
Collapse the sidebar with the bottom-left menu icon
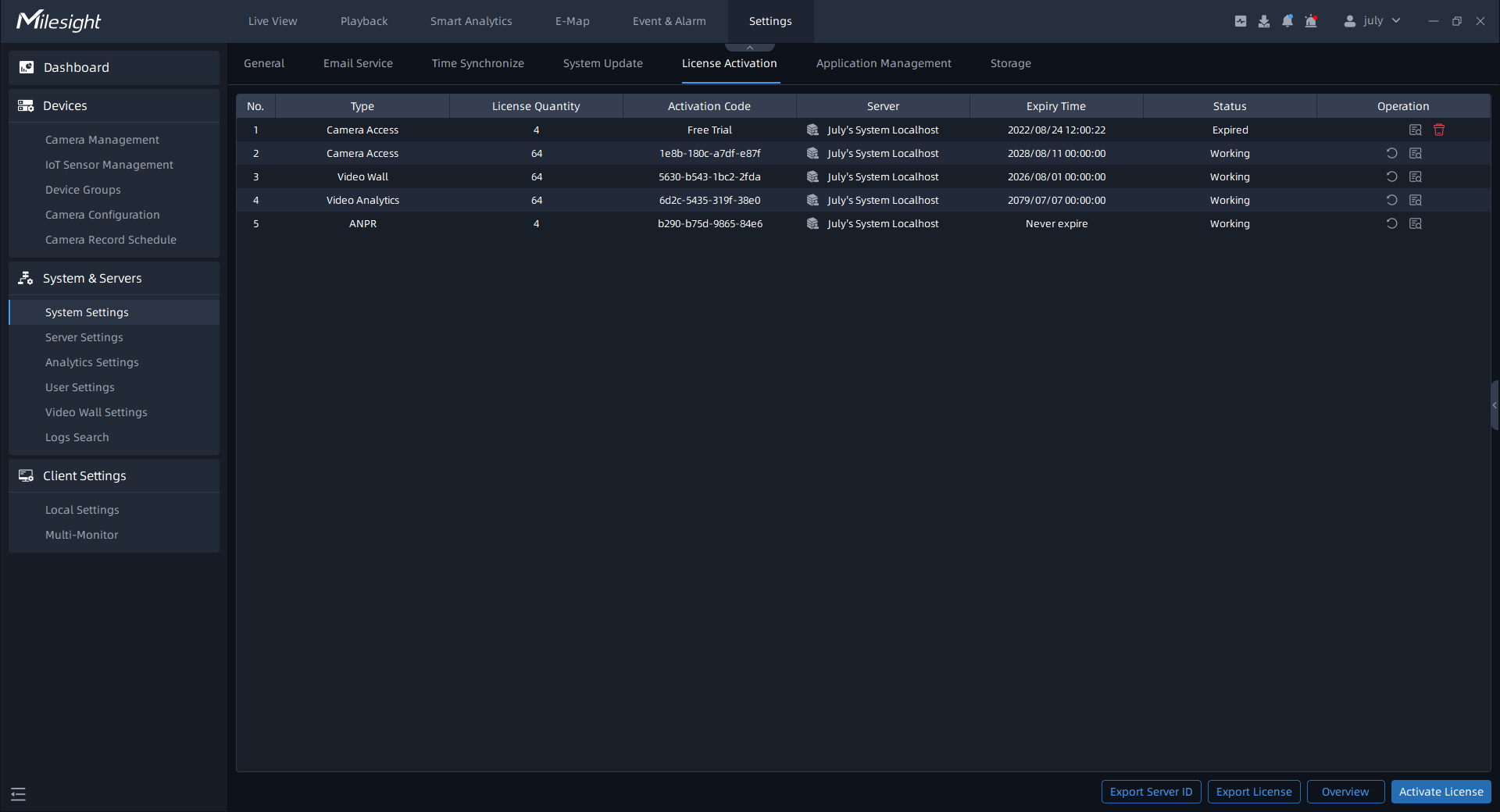(x=19, y=794)
